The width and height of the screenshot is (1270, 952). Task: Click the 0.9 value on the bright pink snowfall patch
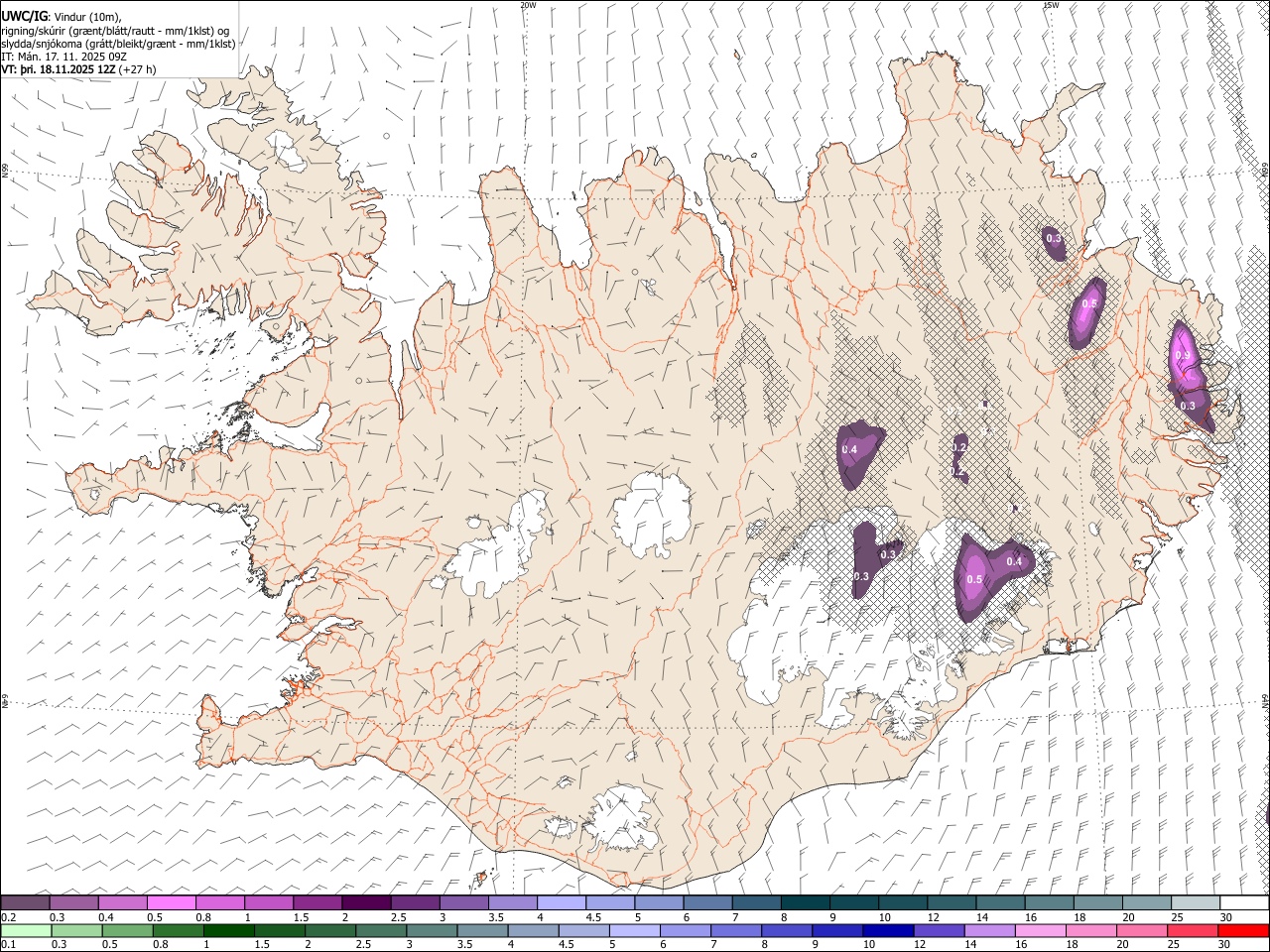click(x=1182, y=356)
